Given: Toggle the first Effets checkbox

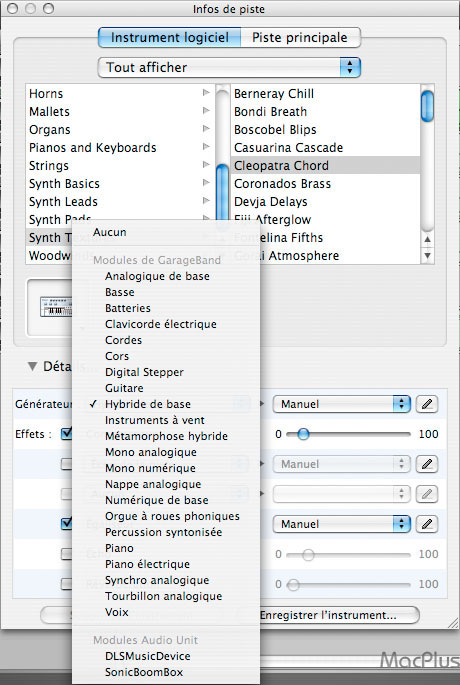Looking at the screenshot, I should [67, 433].
